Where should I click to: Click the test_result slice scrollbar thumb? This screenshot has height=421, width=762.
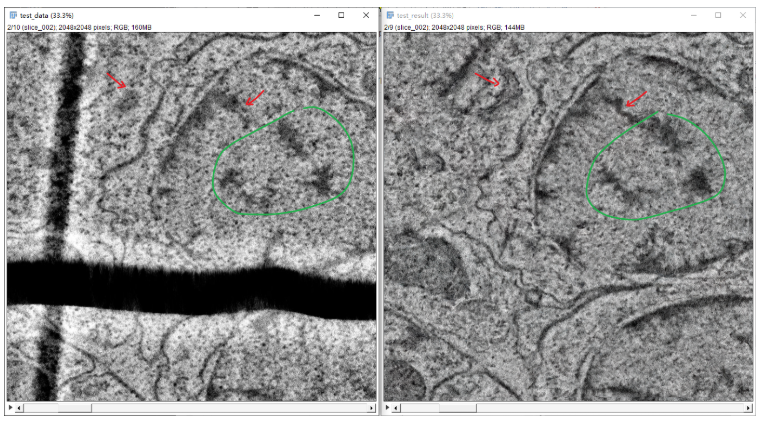click(x=457, y=408)
